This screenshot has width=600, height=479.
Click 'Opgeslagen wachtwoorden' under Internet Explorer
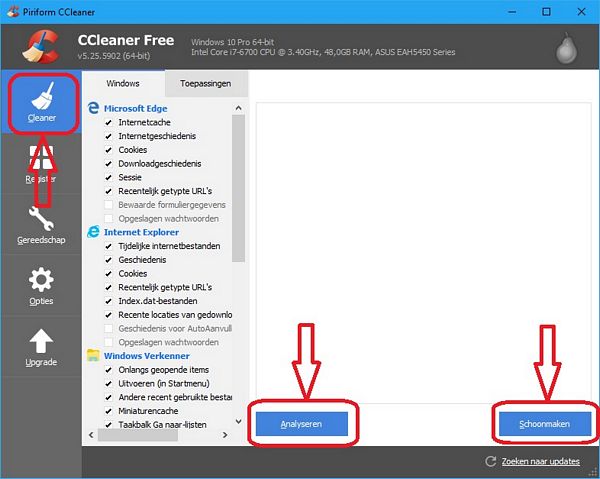click(168, 342)
